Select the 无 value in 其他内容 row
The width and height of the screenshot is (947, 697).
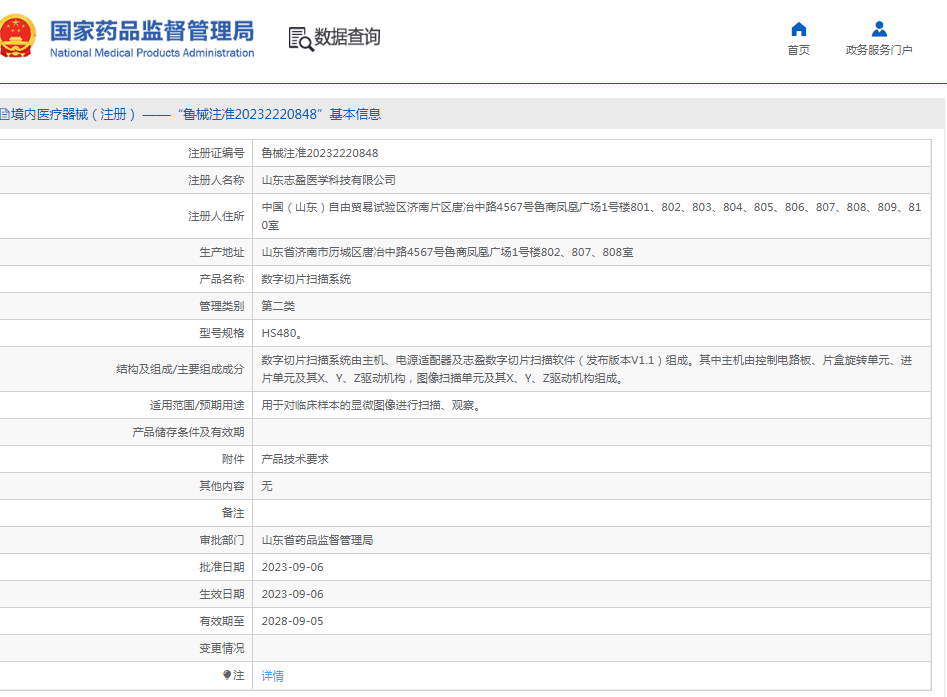pyautogui.click(x=267, y=486)
